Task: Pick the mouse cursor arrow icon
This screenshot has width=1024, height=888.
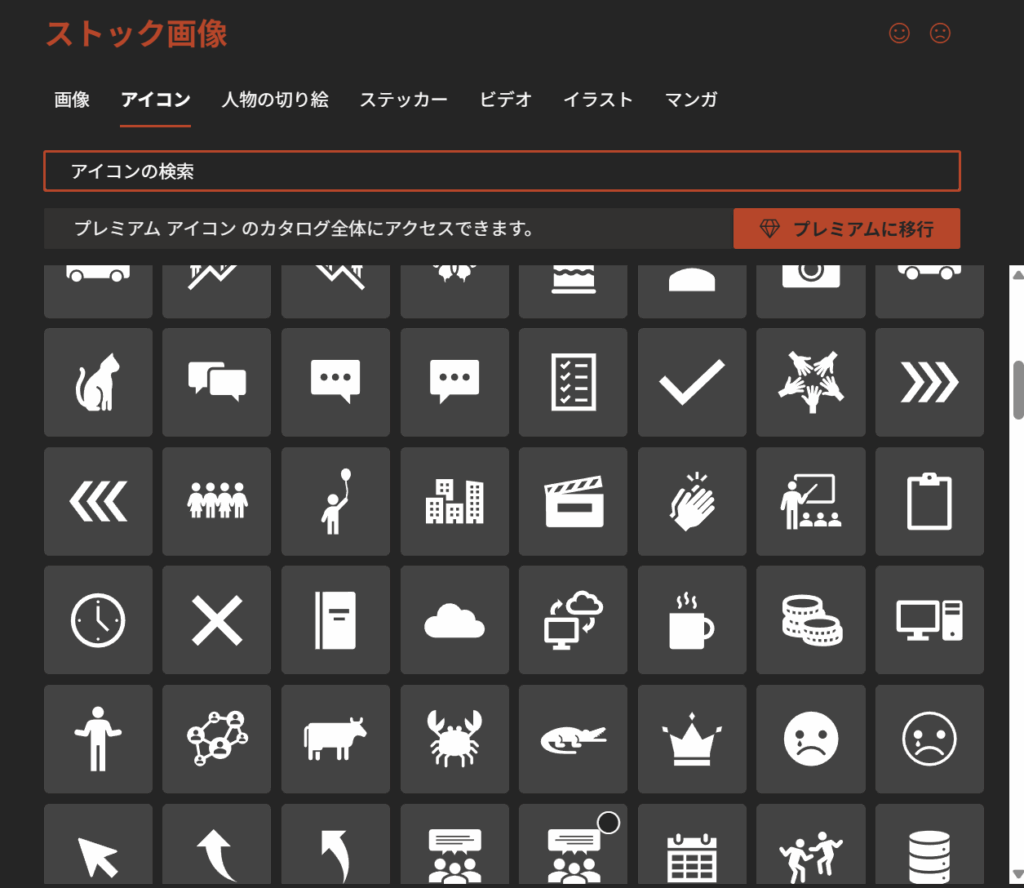Action: coord(98,844)
